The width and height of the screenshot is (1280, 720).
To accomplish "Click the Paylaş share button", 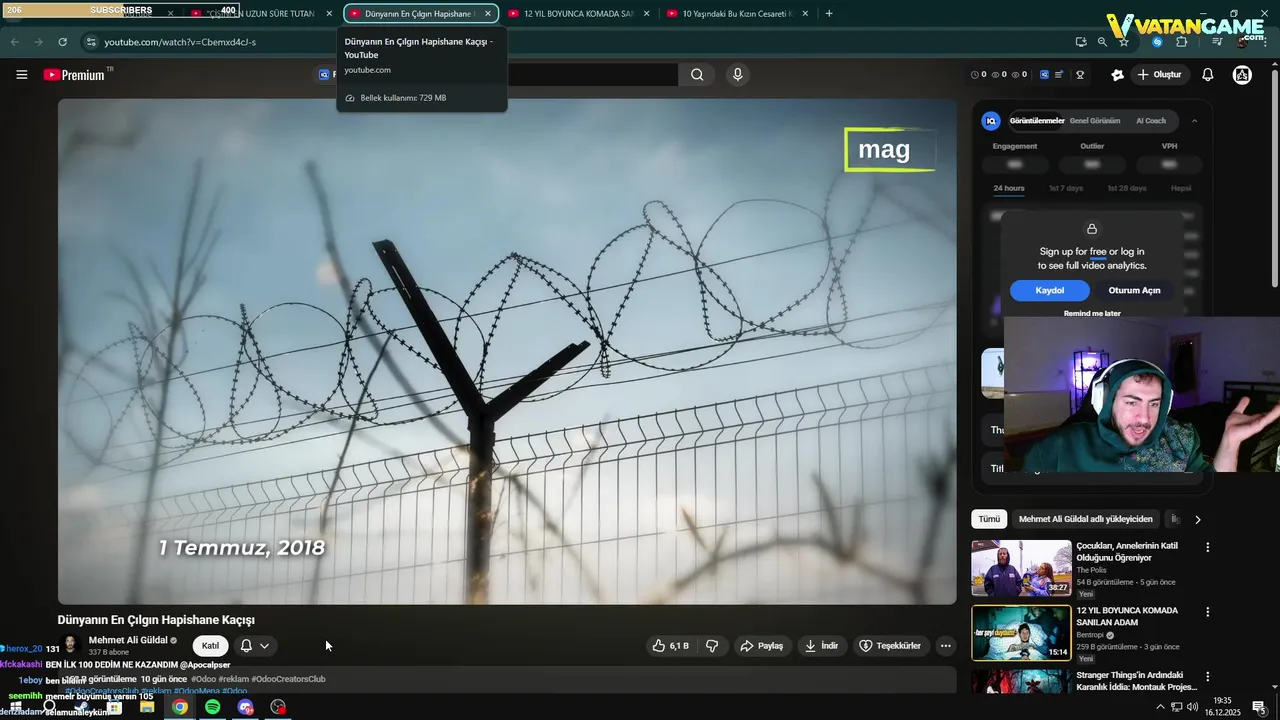I will pyautogui.click(x=762, y=646).
